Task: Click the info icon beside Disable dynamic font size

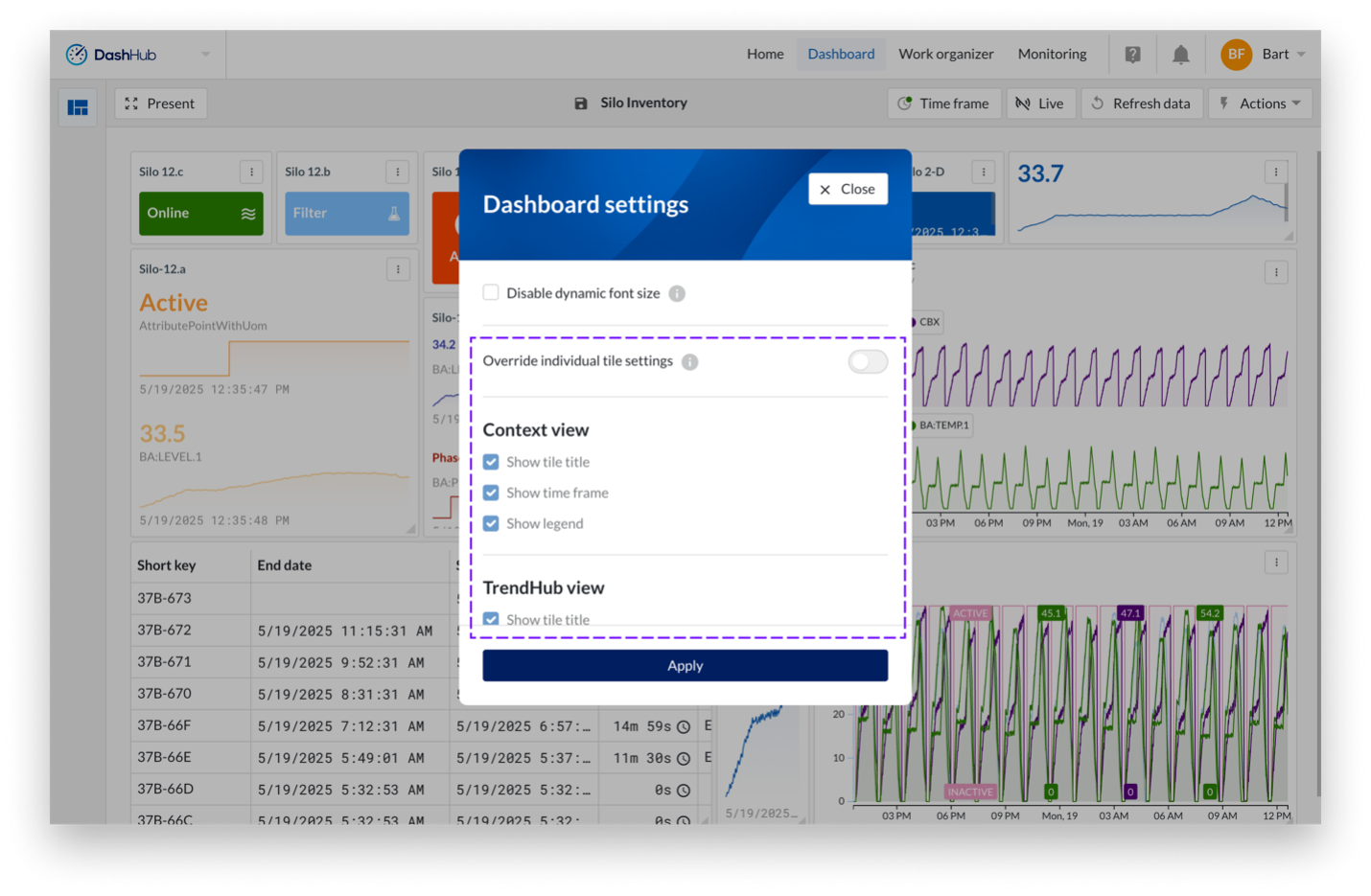Action: pos(677,293)
